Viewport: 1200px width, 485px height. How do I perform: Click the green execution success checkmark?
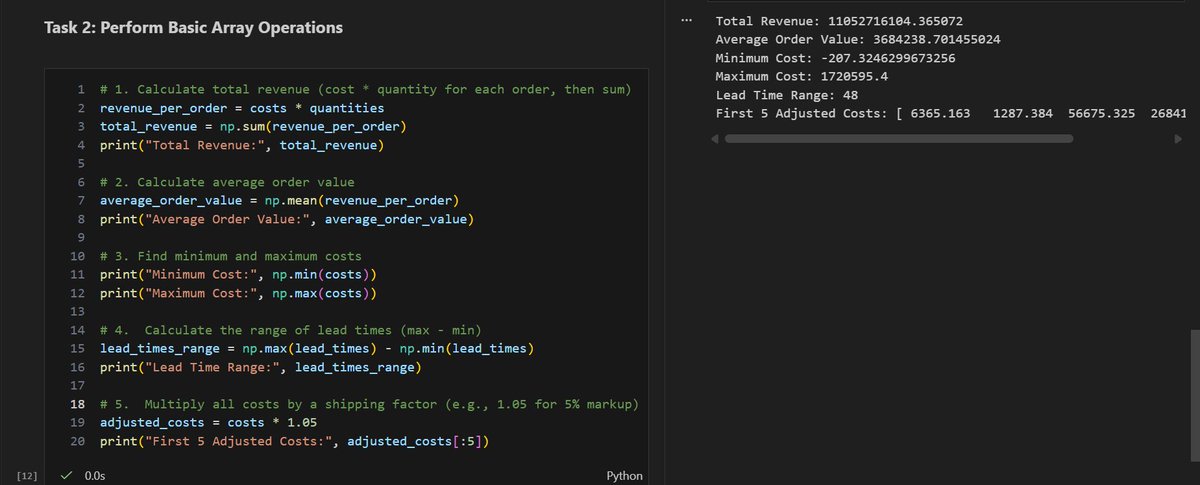click(x=66, y=476)
